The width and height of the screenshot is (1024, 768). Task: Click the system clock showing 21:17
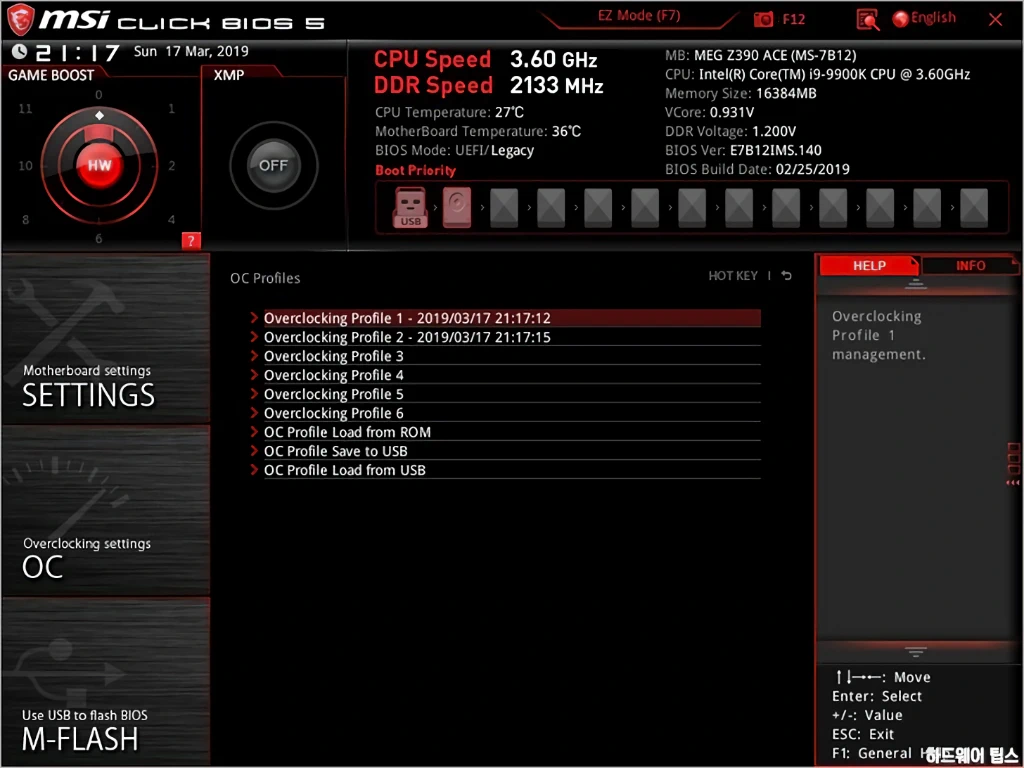[x=77, y=52]
